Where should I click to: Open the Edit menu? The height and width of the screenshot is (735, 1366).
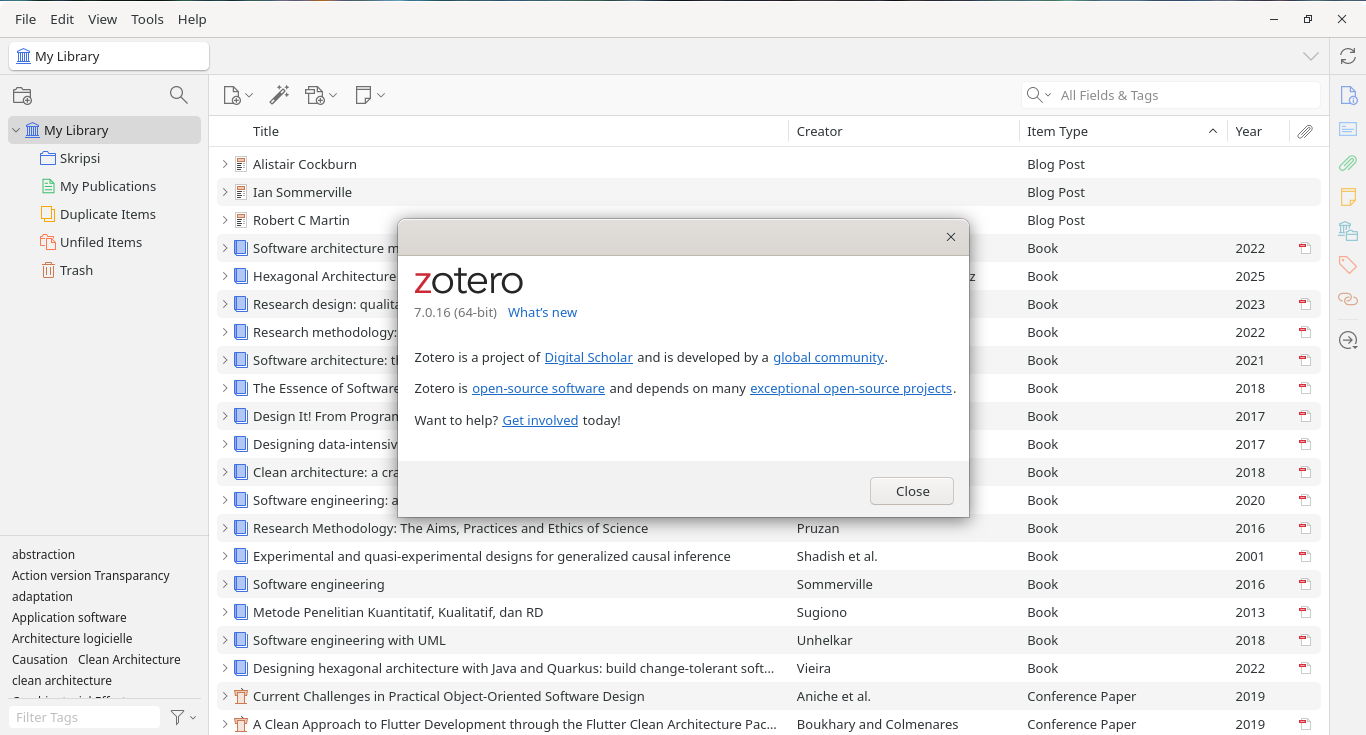click(62, 19)
